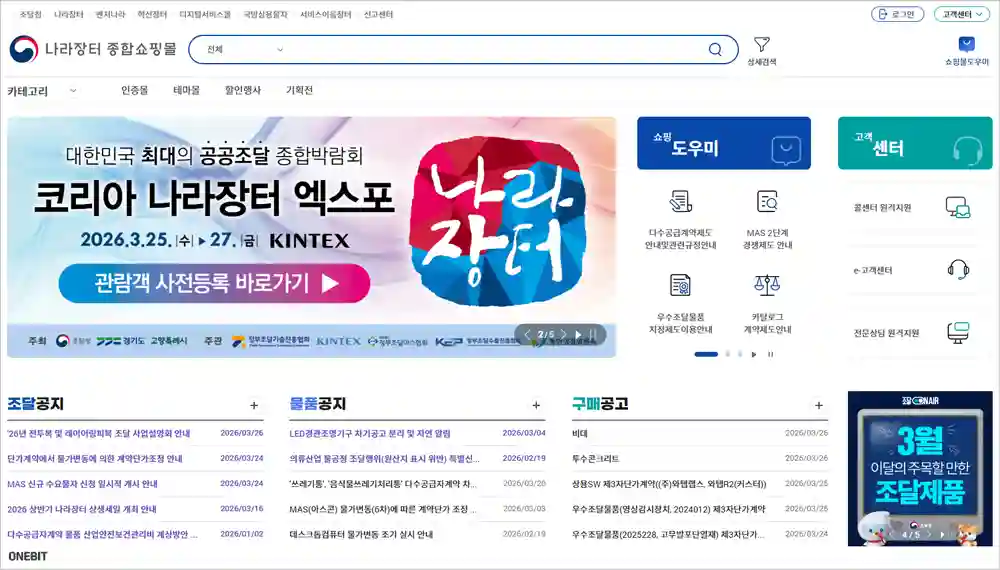Open 전문상담 원격지원 computer icon
The height and width of the screenshot is (570, 1000).
click(958, 332)
